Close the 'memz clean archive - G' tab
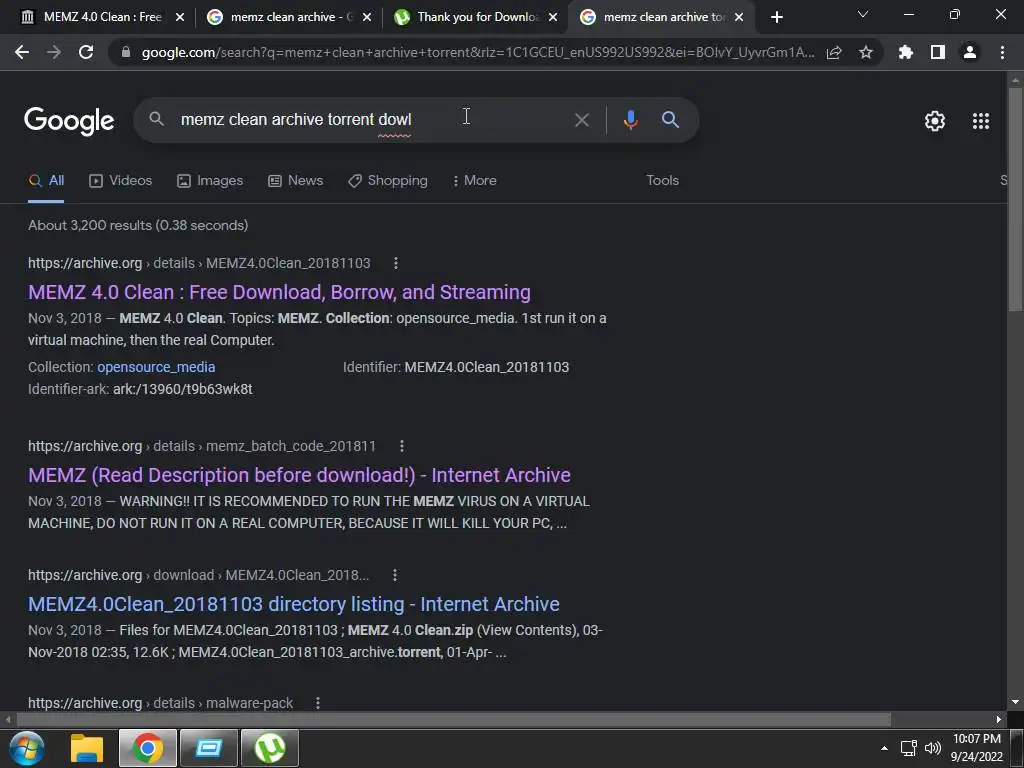This screenshot has height=768, width=1024. (x=367, y=17)
